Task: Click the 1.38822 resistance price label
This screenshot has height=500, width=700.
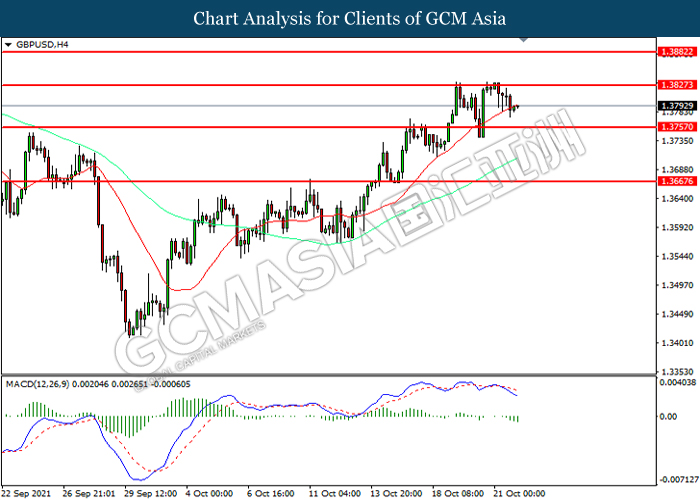Action: (677, 52)
